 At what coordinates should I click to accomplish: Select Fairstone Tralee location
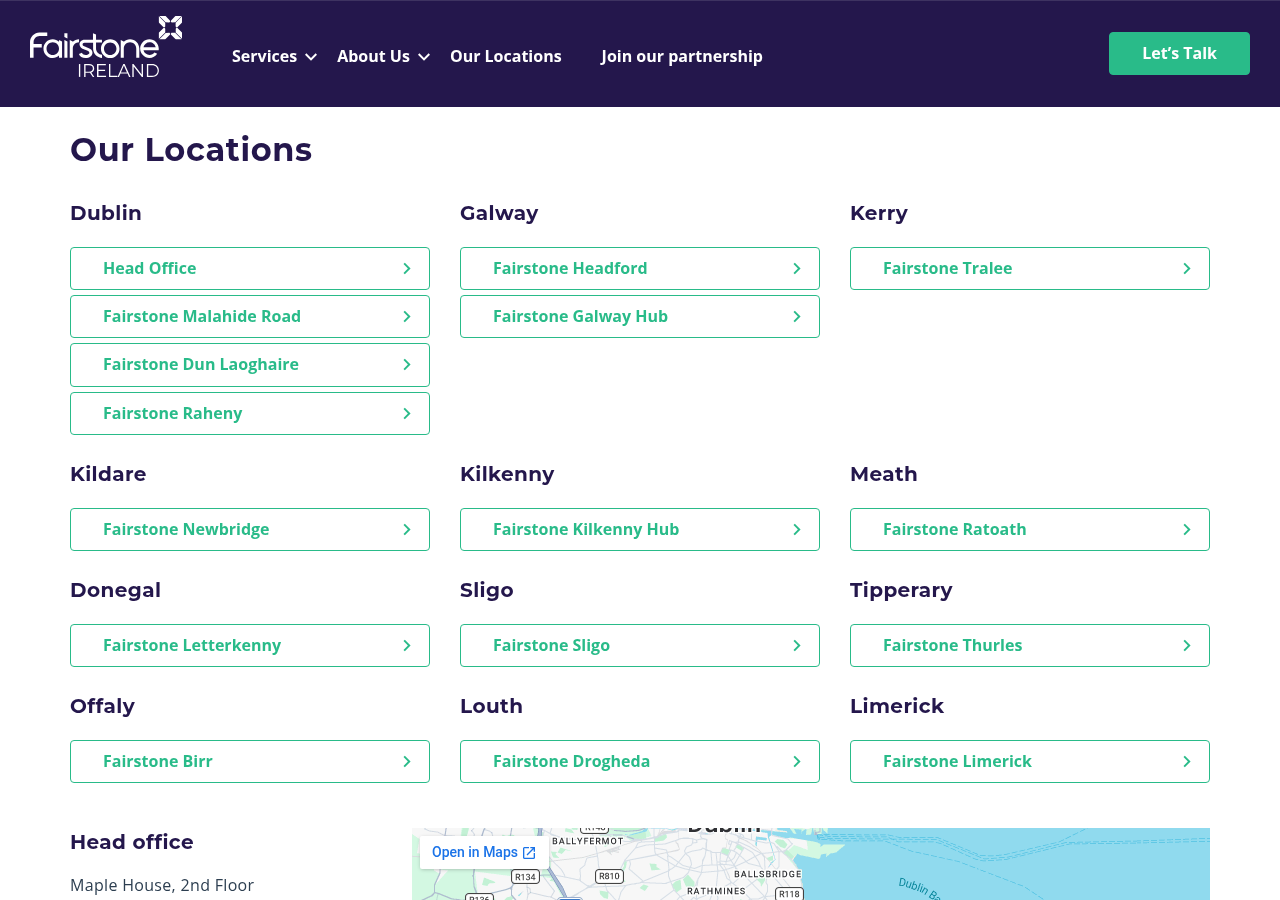[1030, 268]
